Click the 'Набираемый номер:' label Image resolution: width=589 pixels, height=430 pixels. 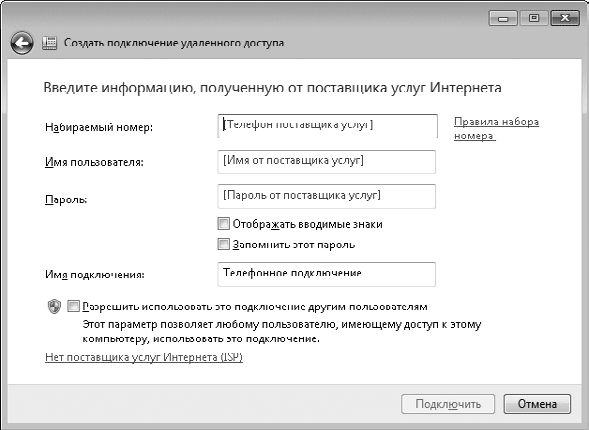99,127
